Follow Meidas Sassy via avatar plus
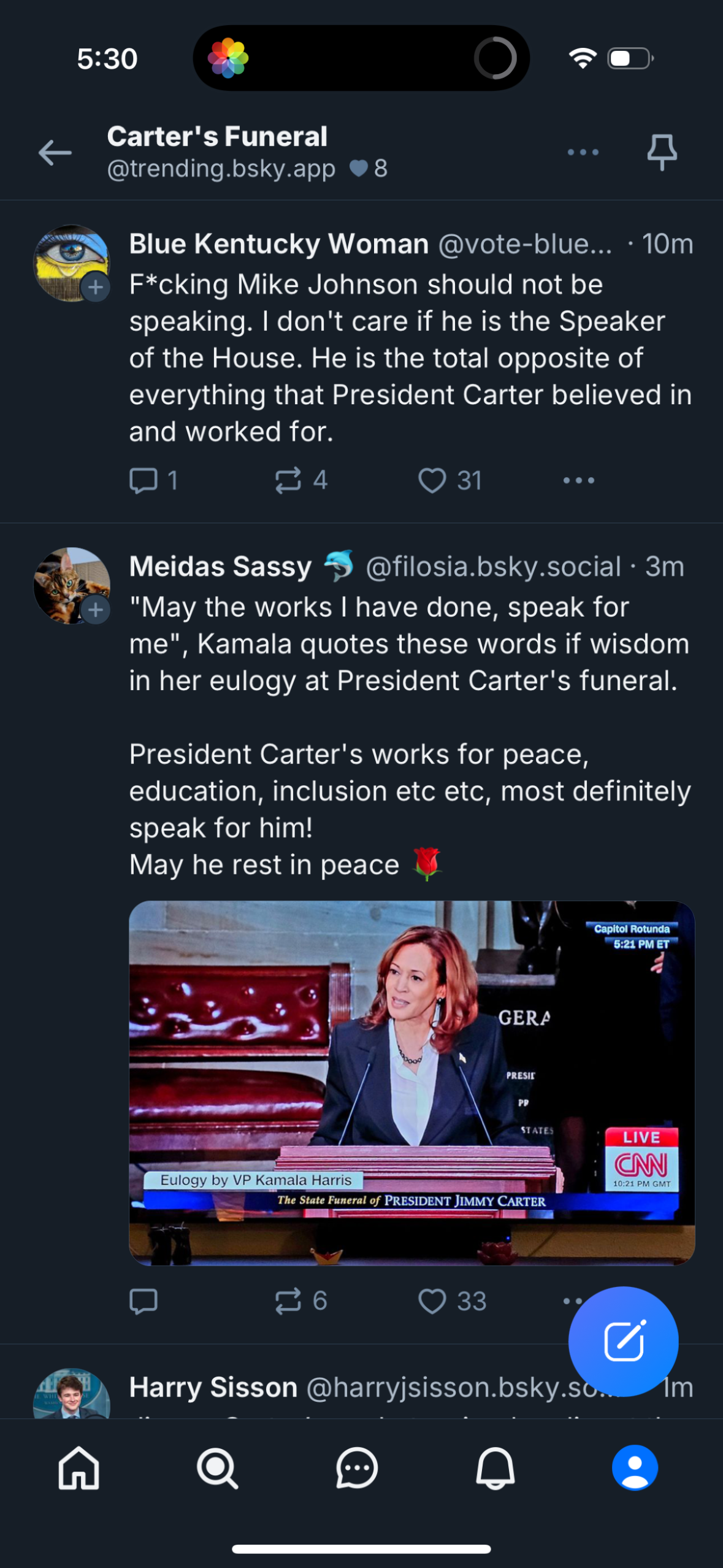 point(96,610)
